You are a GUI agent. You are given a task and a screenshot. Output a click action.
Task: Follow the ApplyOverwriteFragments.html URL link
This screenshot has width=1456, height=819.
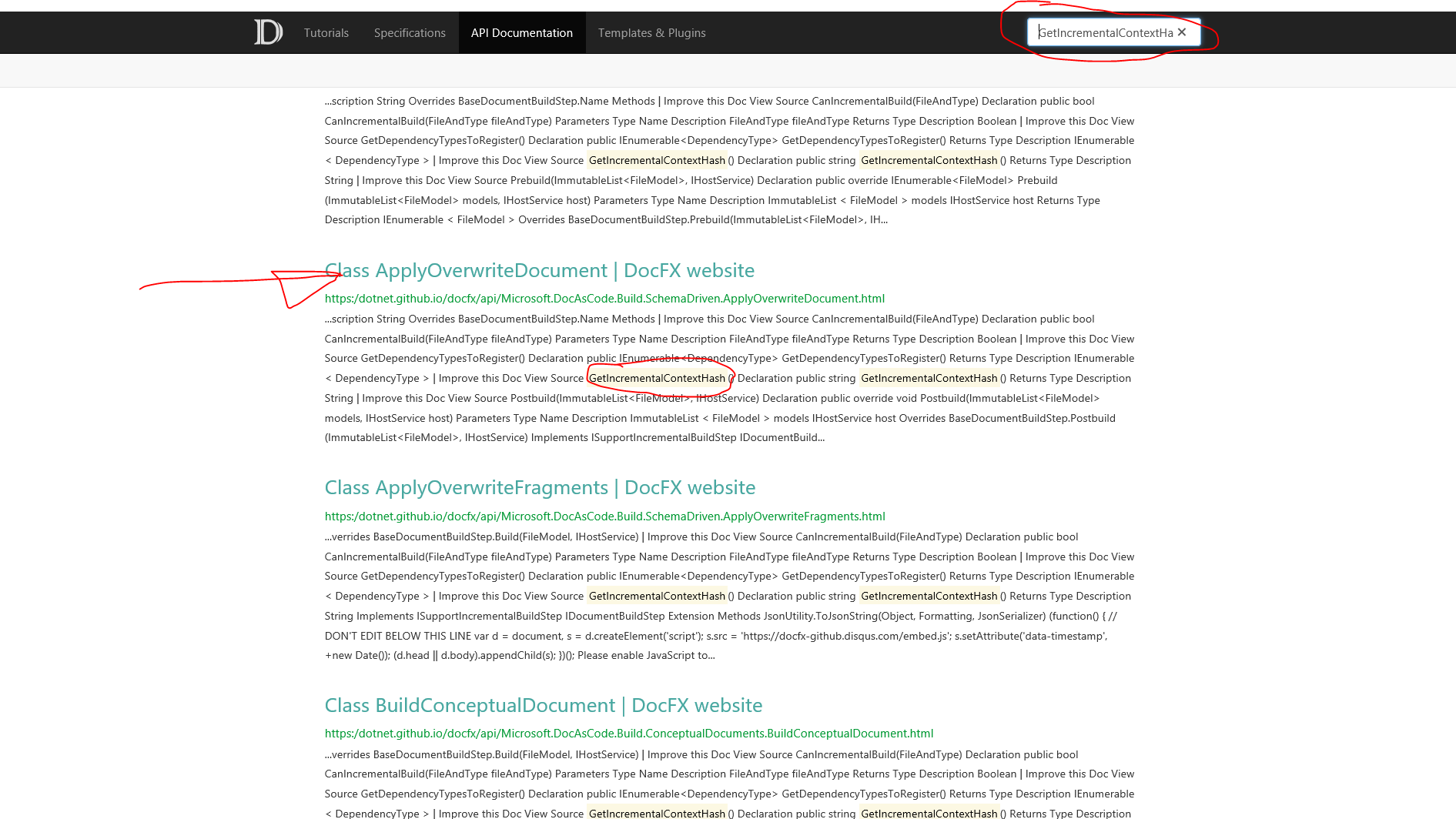[x=605, y=516]
